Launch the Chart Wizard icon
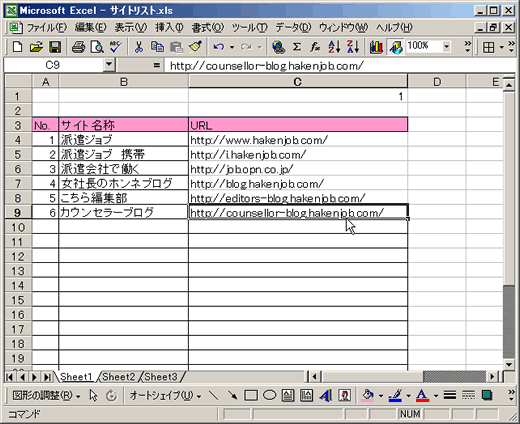The height and width of the screenshot is (424, 520). [376, 47]
